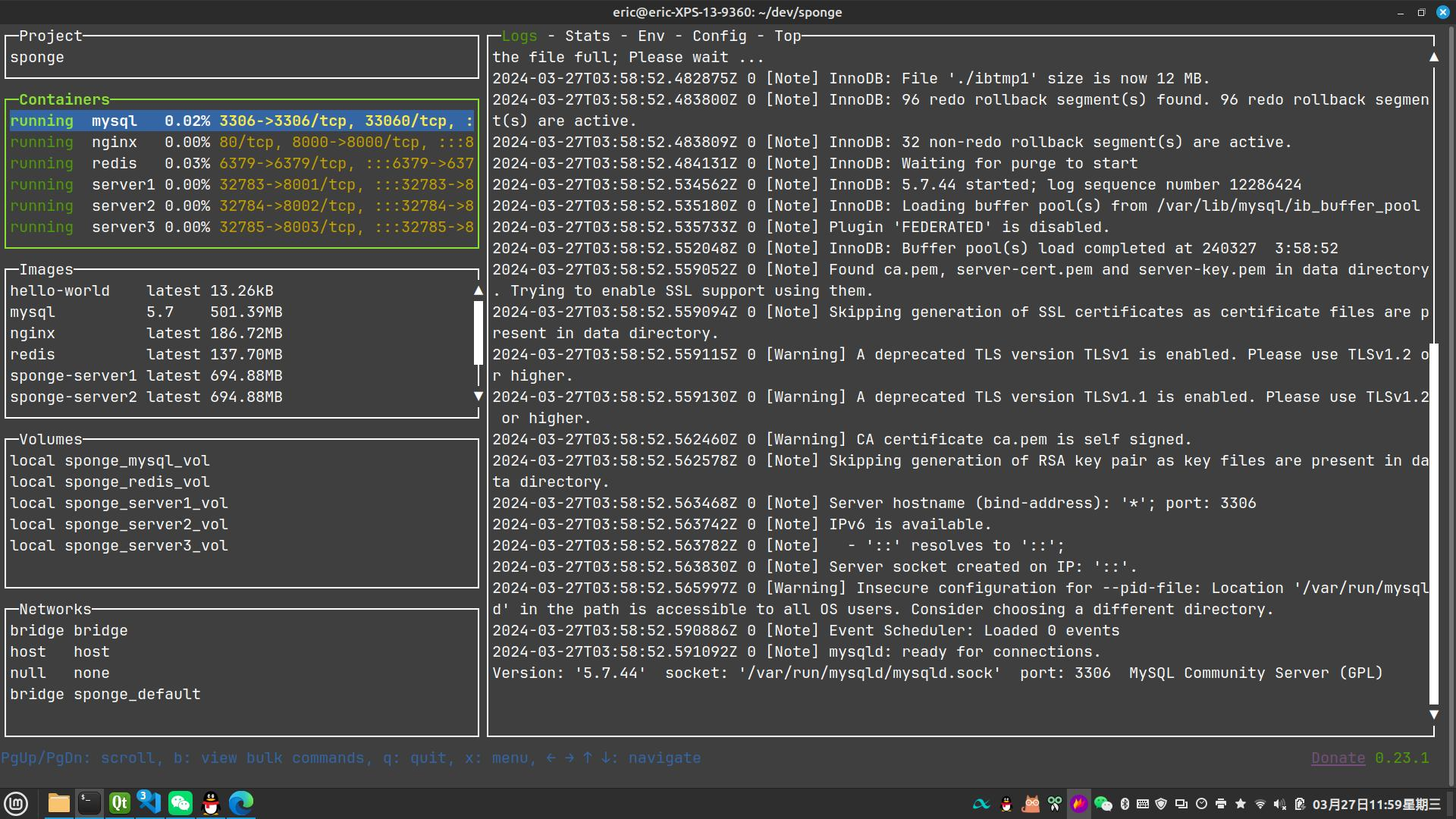Screen dimensions: 1456x819
Task: Select the server2 container row
Action: [x=241, y=206]
